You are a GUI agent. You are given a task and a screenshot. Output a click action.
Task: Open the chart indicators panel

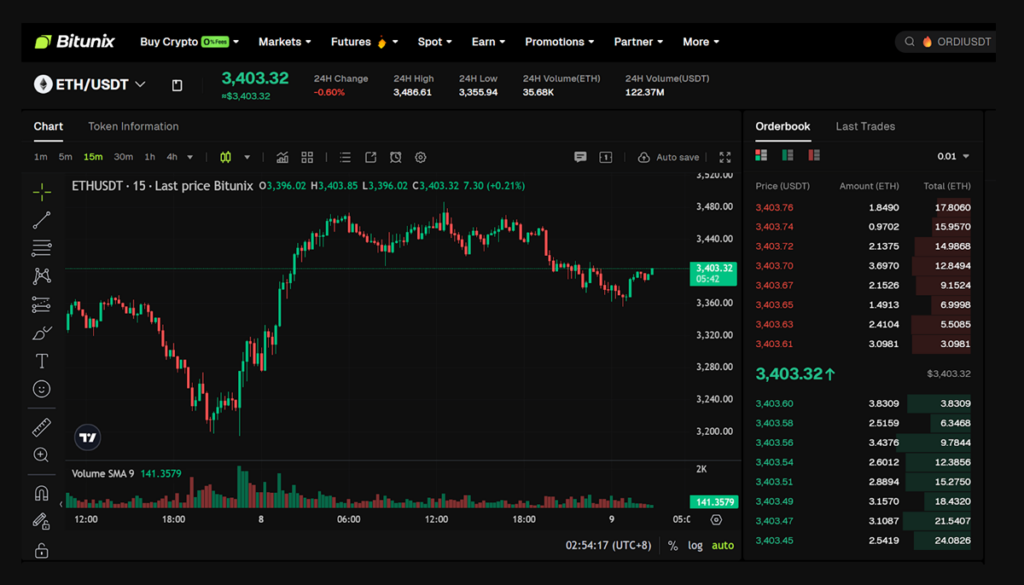pyautogui.click(x=282, y=157)
